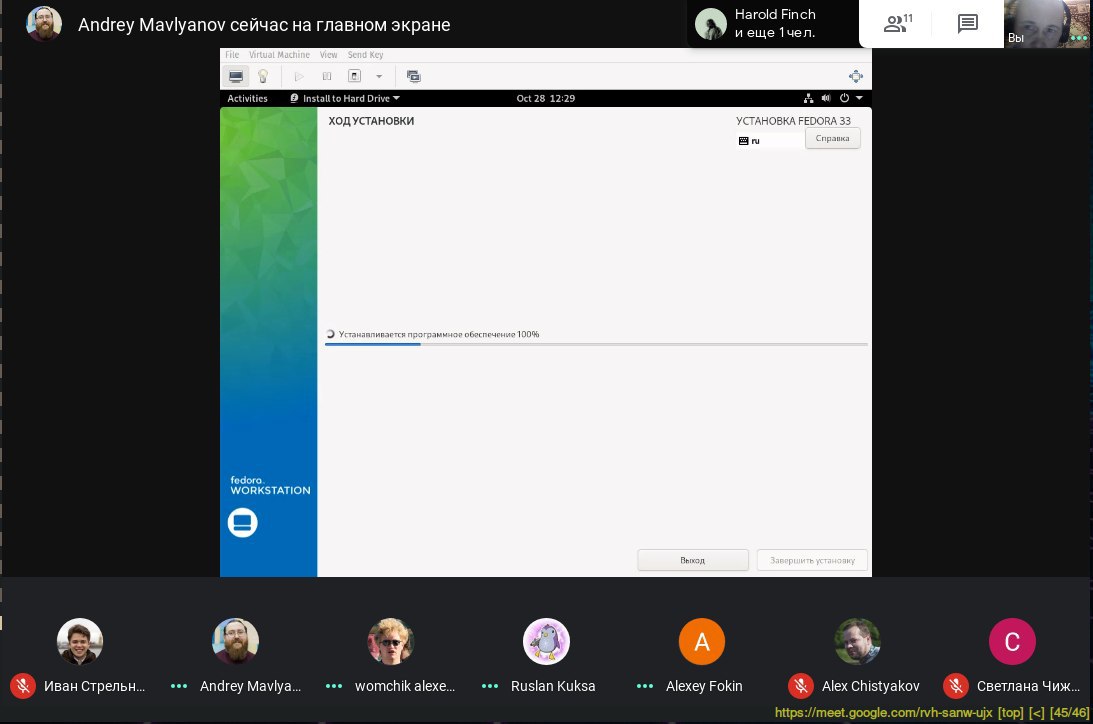The image size is (1093, 724).
Task: Click the fedora WORKSTATION label
Action: [270, 486]
